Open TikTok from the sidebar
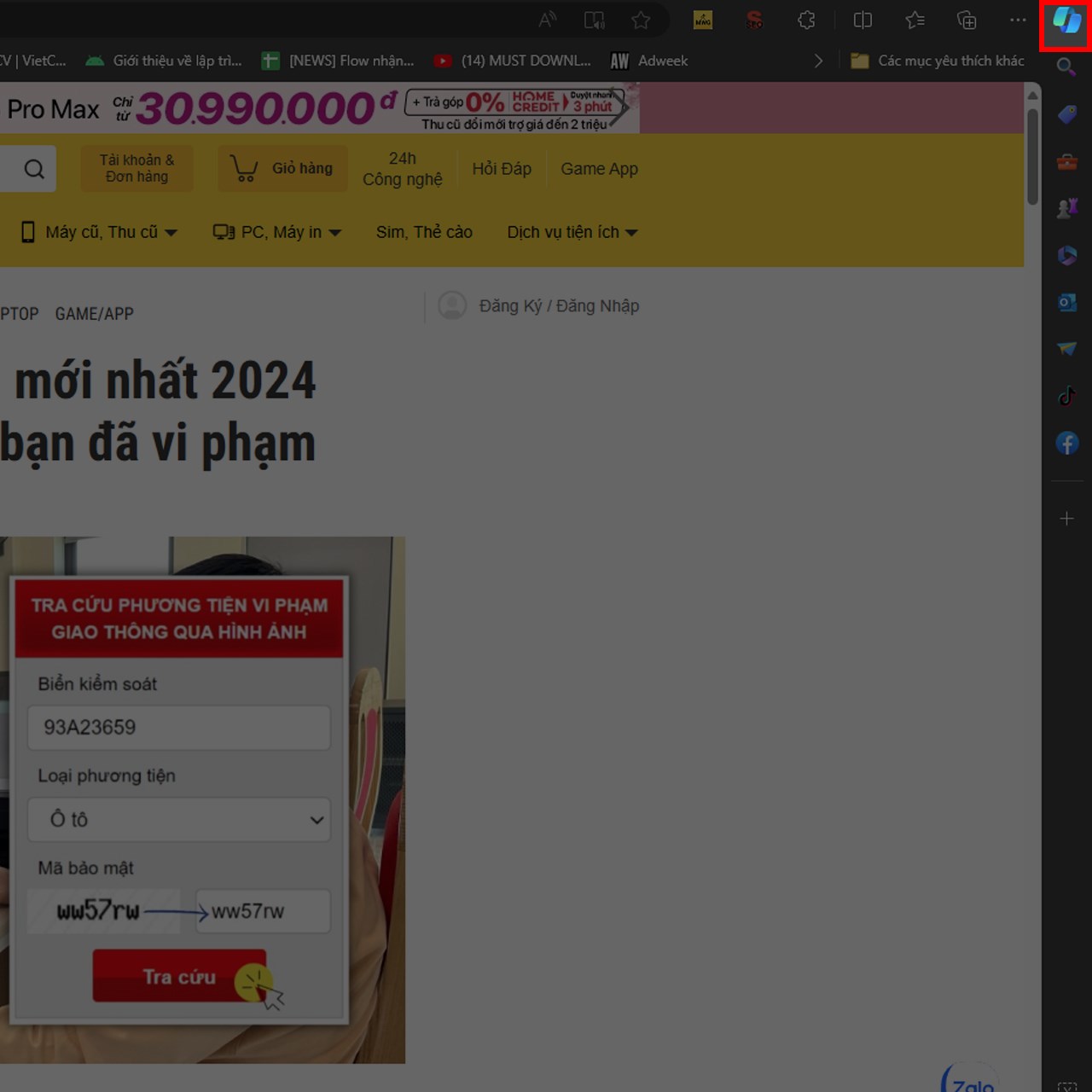Viewport: 1092px width, 1092px height. coord(1066,395)
